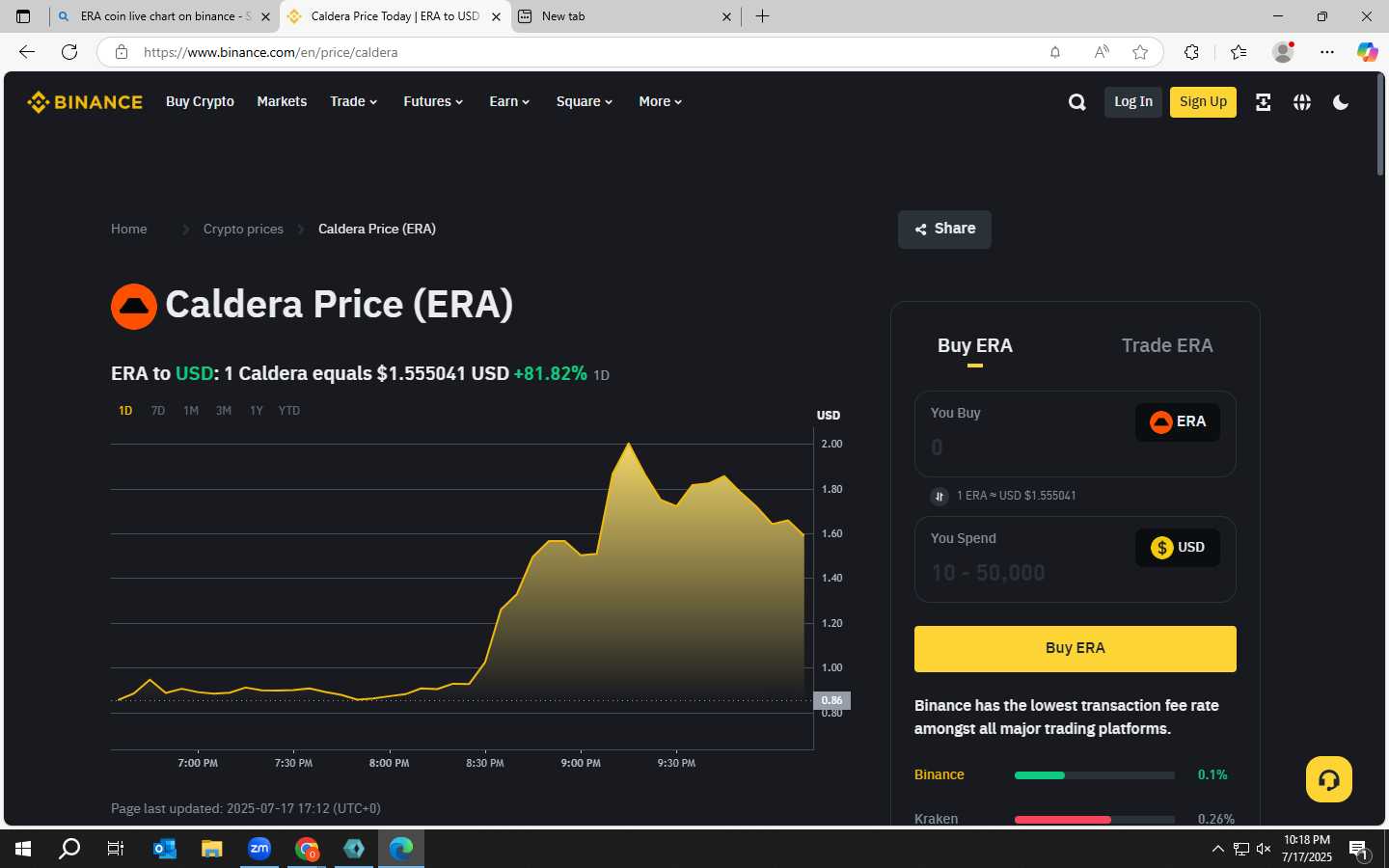This screenshot has height=868, width=1389.
Task: Select the 1M chart range
Action: pyautogui.click(x=191, y=411)
